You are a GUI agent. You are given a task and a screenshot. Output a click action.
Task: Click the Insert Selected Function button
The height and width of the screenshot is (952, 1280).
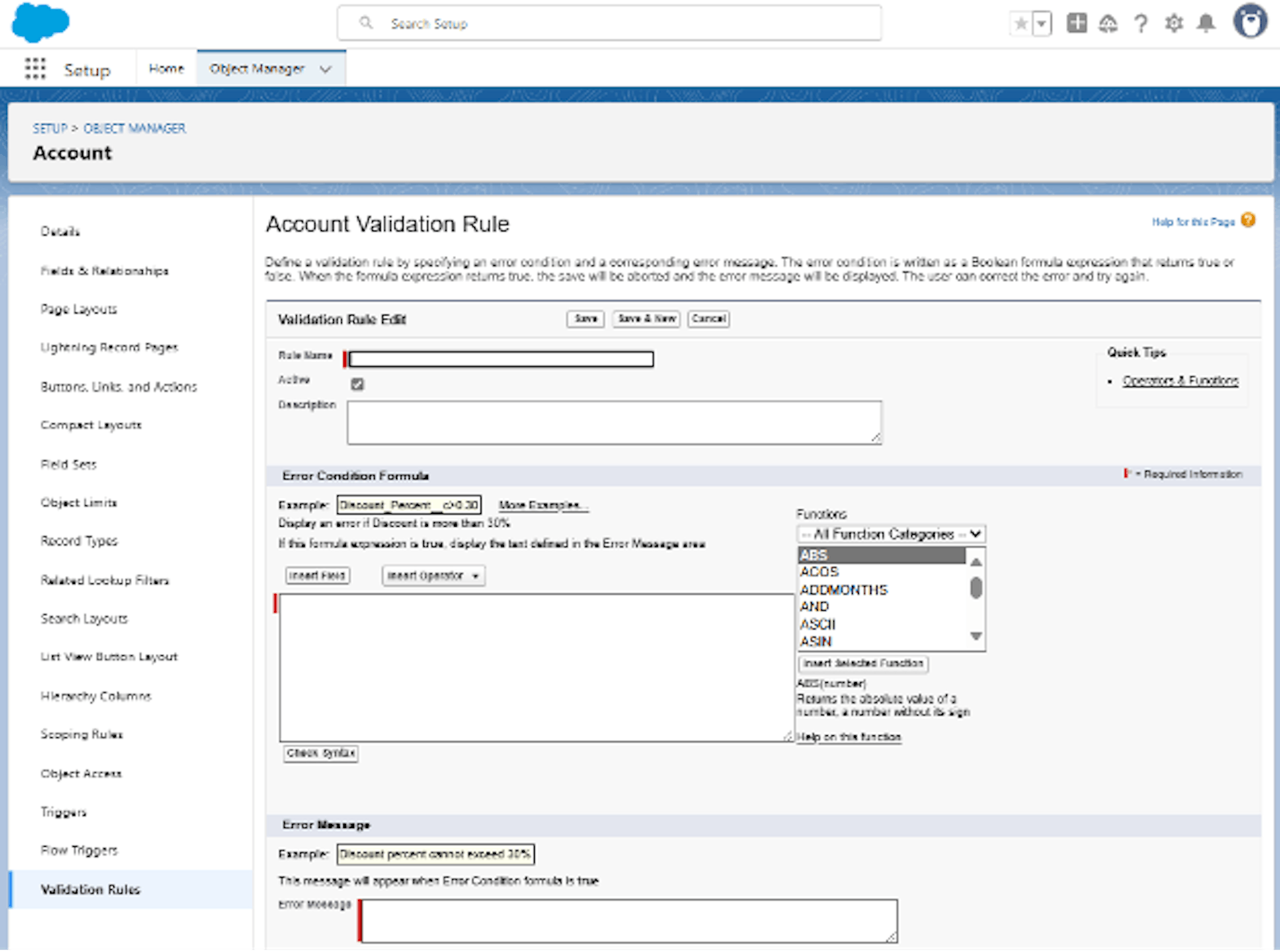(863, 663)
